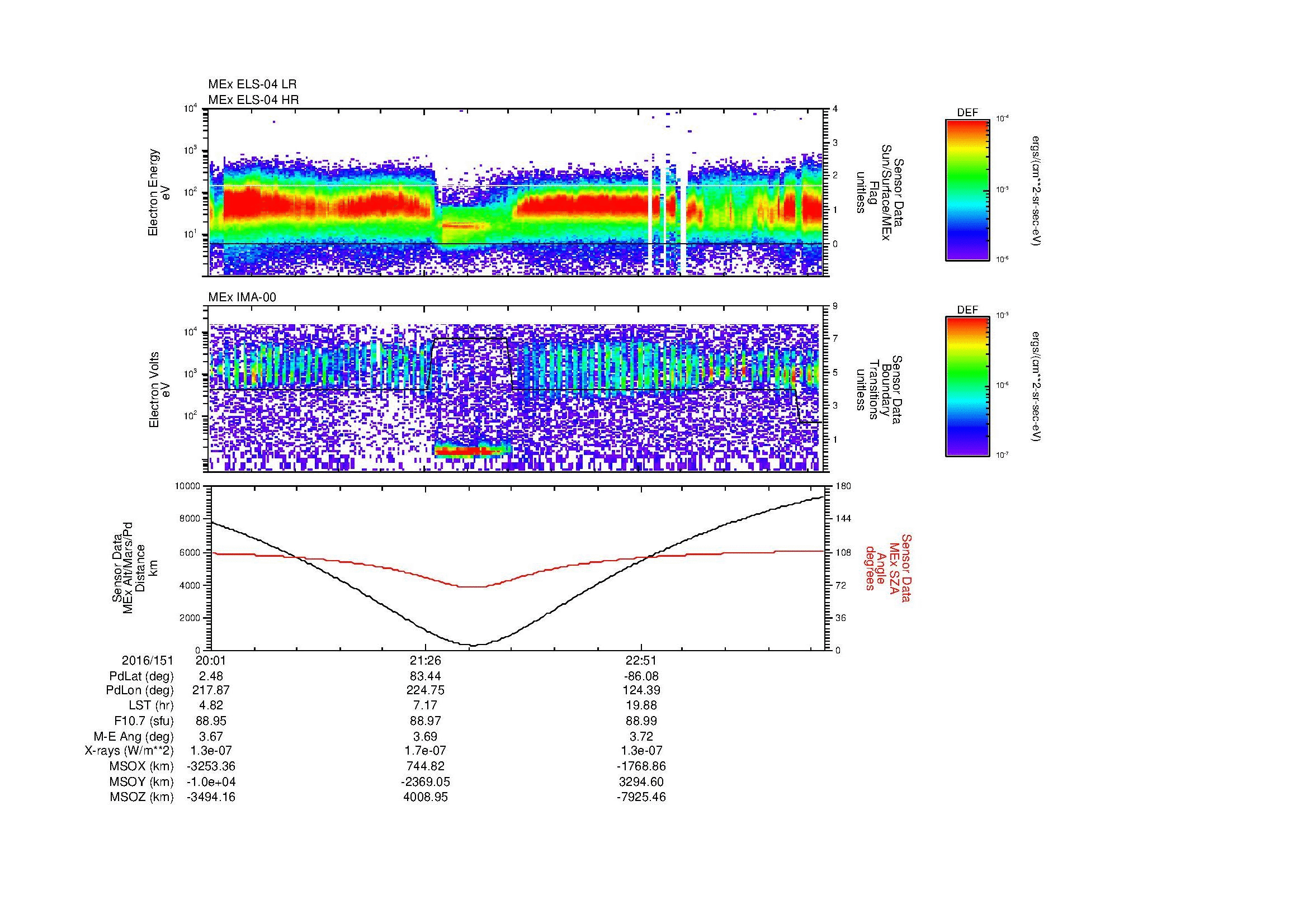Click the F10.7 value 88.97
1308x924 pixels.
(x=426, y=721)
